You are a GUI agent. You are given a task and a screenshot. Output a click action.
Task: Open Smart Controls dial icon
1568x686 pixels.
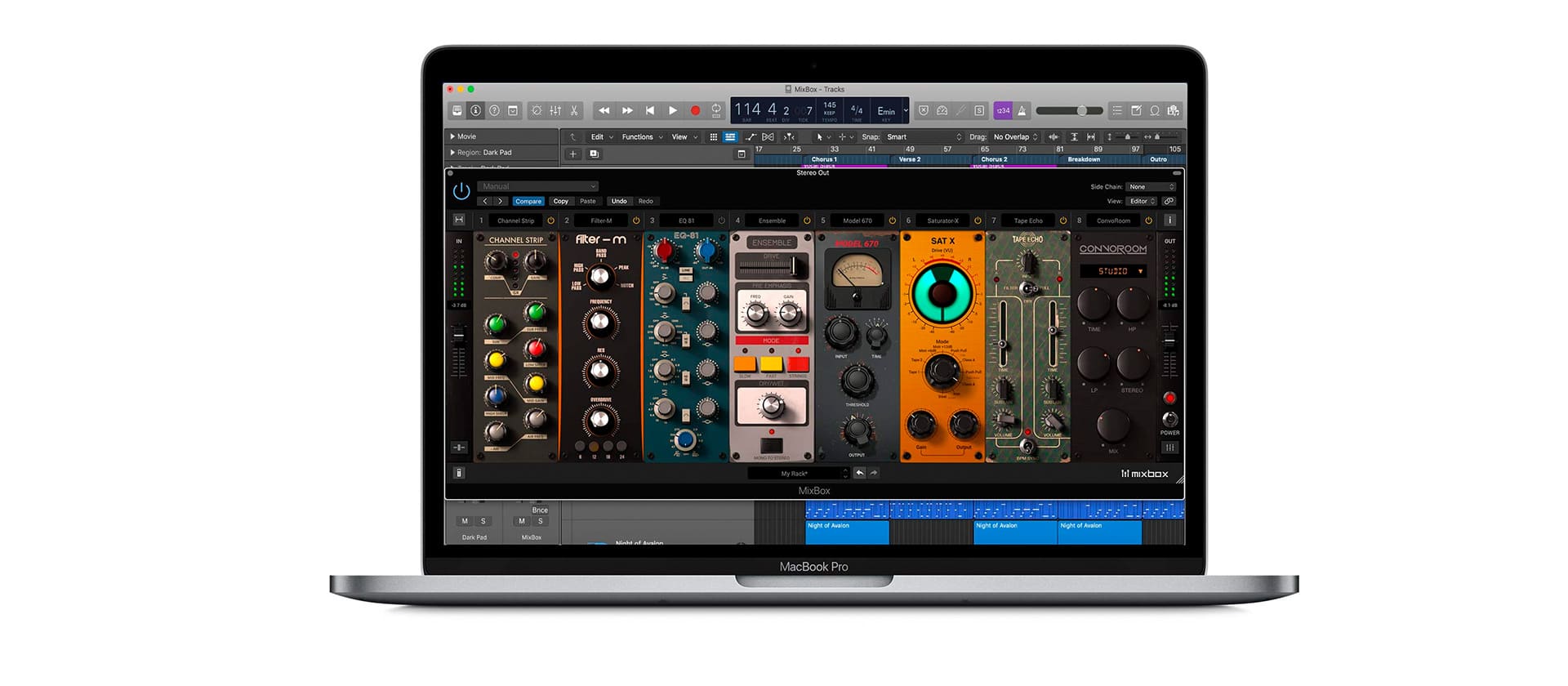tap(537, 110)
